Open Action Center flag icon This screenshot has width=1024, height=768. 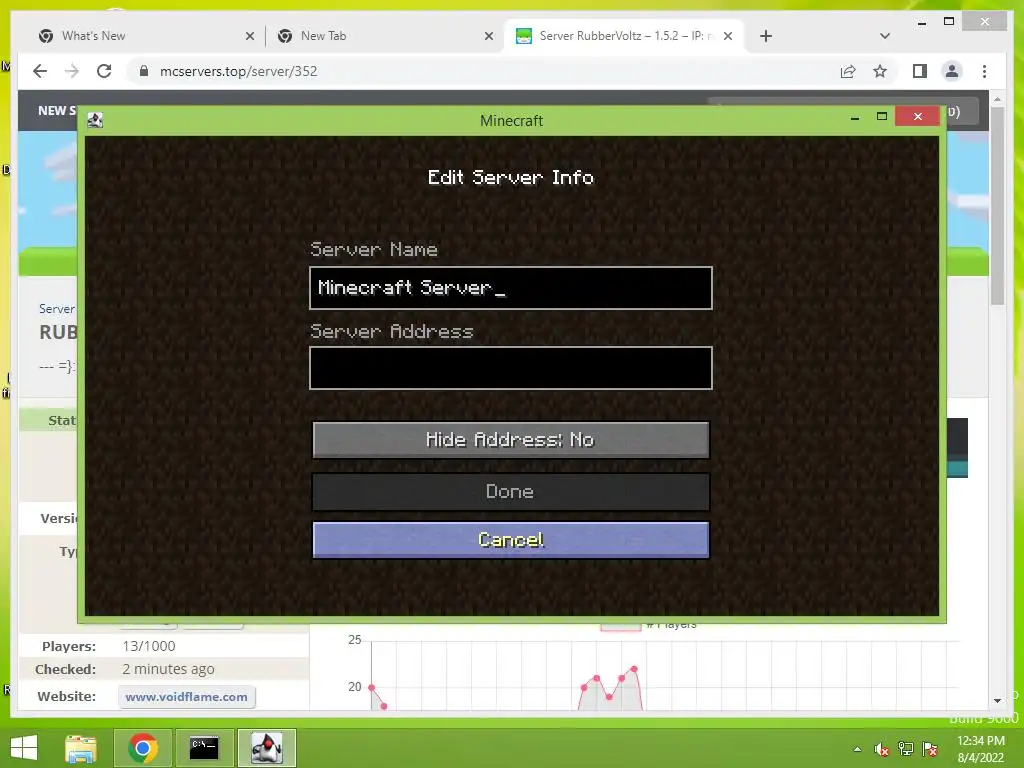click(x=930, y=749)
